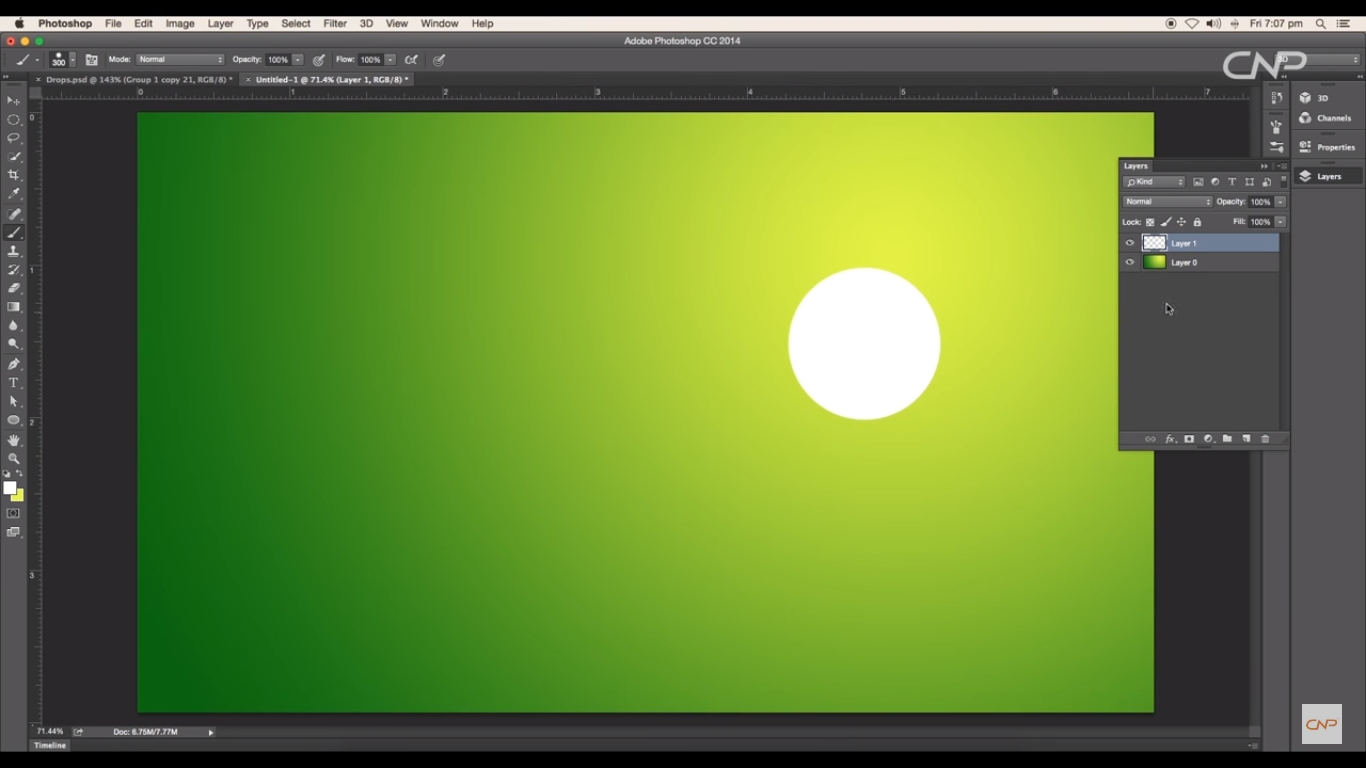Hide Layer 1 using its eye icon

coord(1130,243)
